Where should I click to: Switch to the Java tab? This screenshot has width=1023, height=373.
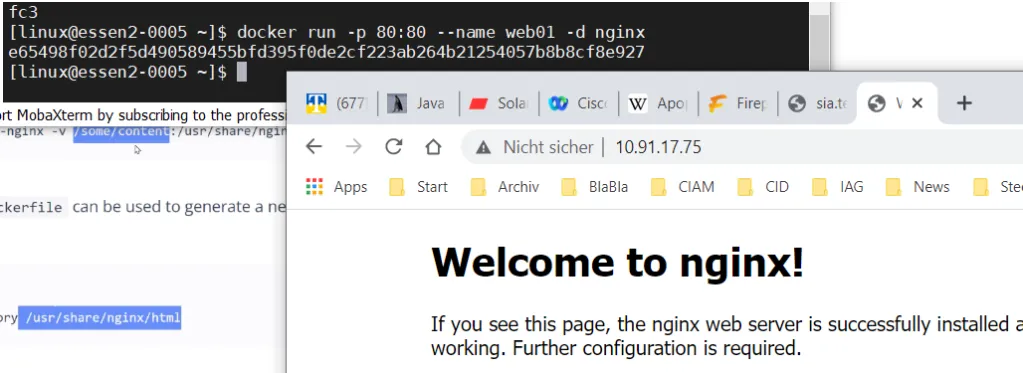pos(418,103)
